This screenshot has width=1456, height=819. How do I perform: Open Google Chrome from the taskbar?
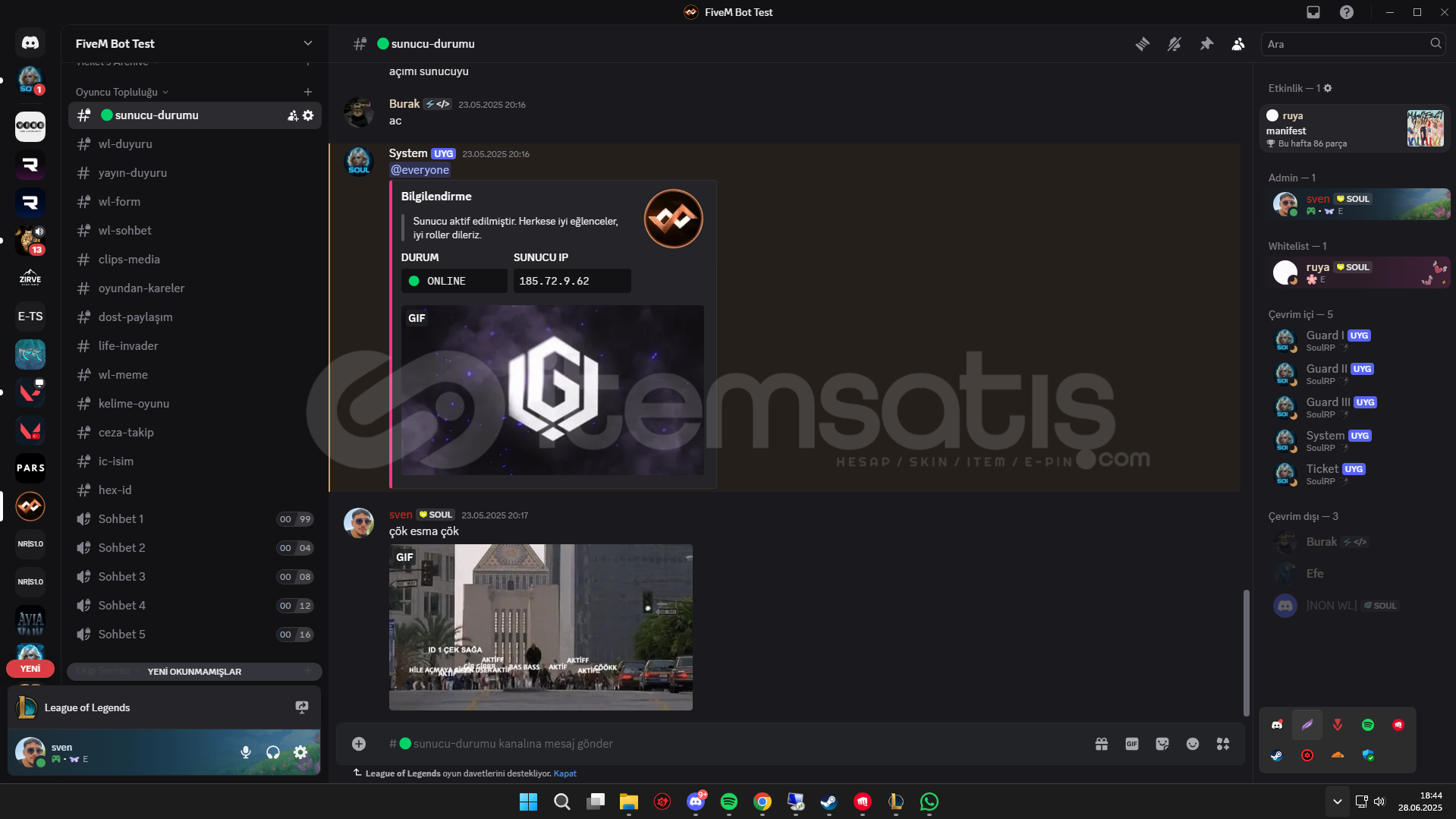pyautogui.click(x=763, y=802)
